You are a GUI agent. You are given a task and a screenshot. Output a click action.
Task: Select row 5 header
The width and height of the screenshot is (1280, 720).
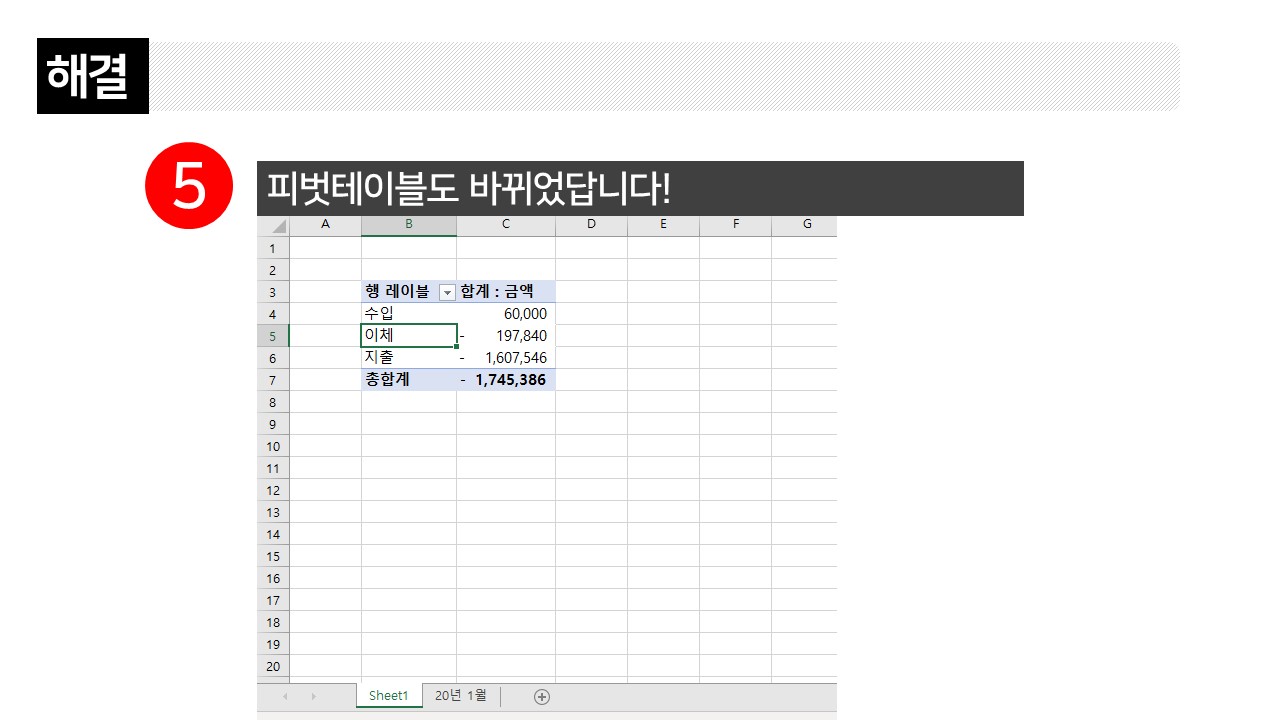point(273,336)
